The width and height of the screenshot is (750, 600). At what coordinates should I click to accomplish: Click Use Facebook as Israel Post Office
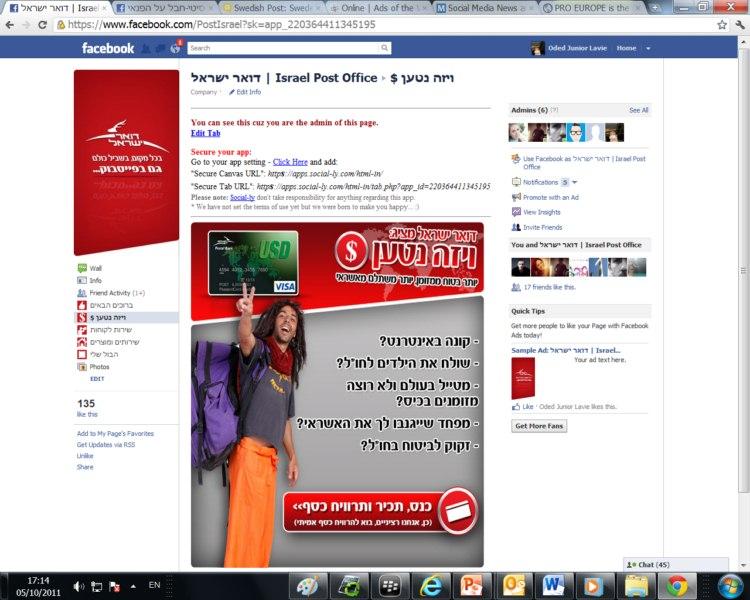584,162
